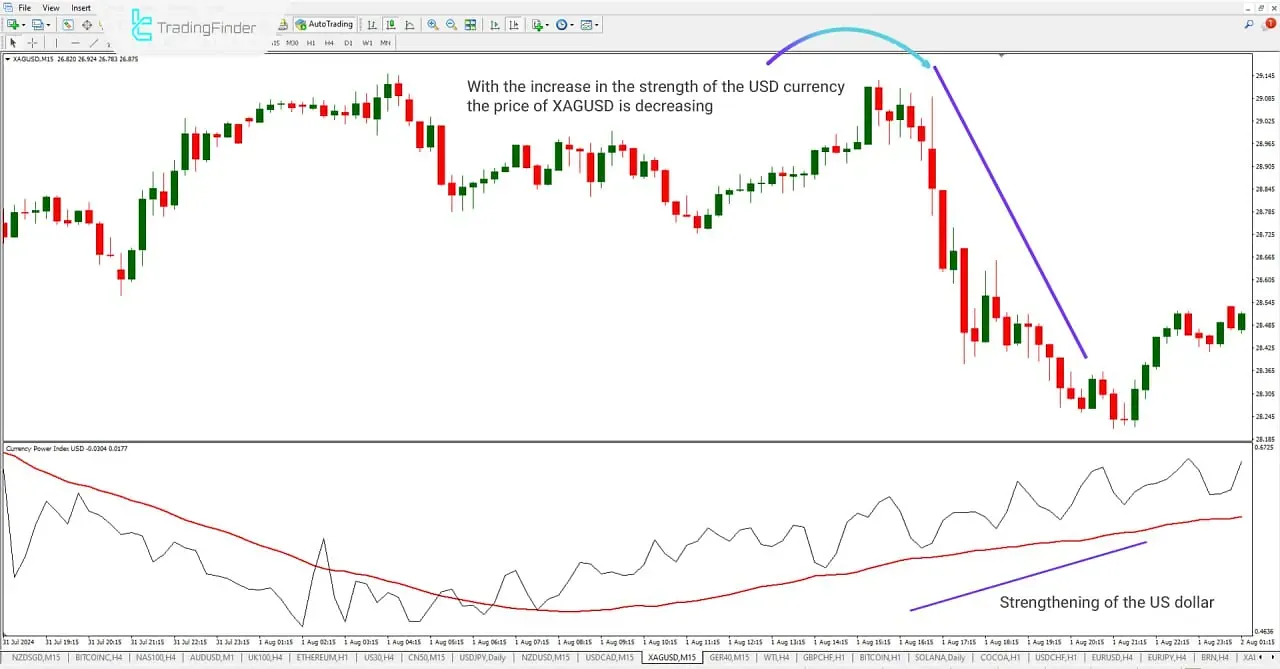Open the chart Templates dropdown
The width and height of the screenshot is (1280, 669).
click(586, 25)
